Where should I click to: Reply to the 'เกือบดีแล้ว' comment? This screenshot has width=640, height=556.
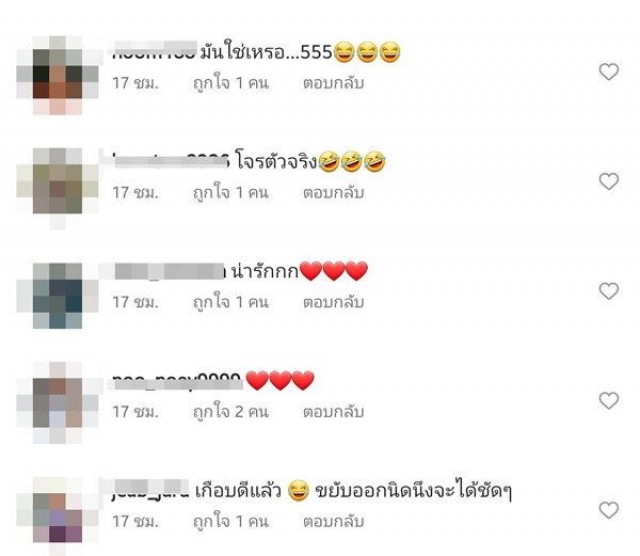coord(333,522)
